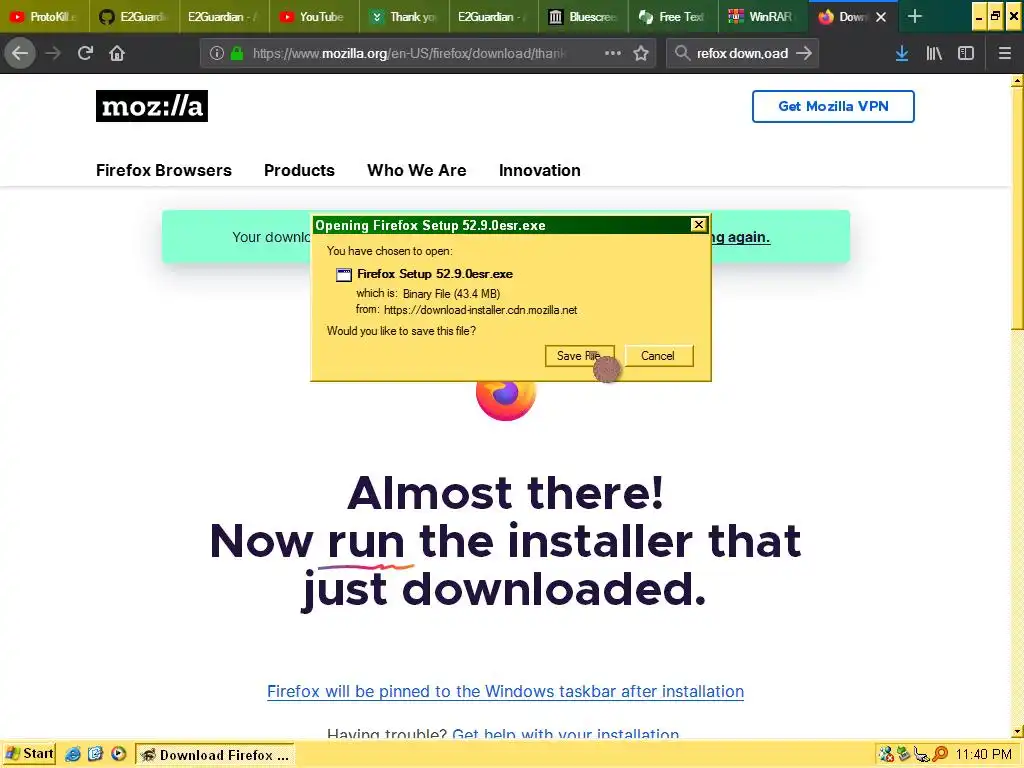The height and width of the screenshot is (768, 1024).
Task: Click the pinned to taskbar link
Action: coord(505,691)
